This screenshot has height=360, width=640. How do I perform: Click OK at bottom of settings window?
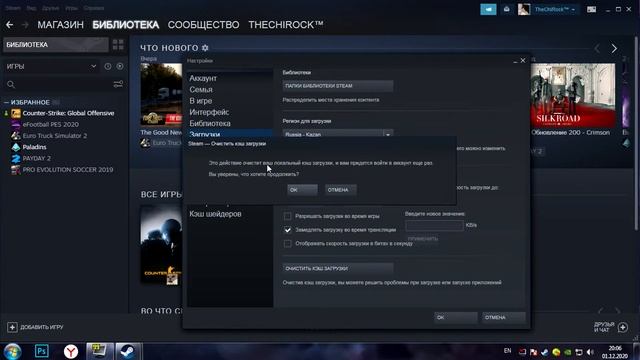(456, 317)
